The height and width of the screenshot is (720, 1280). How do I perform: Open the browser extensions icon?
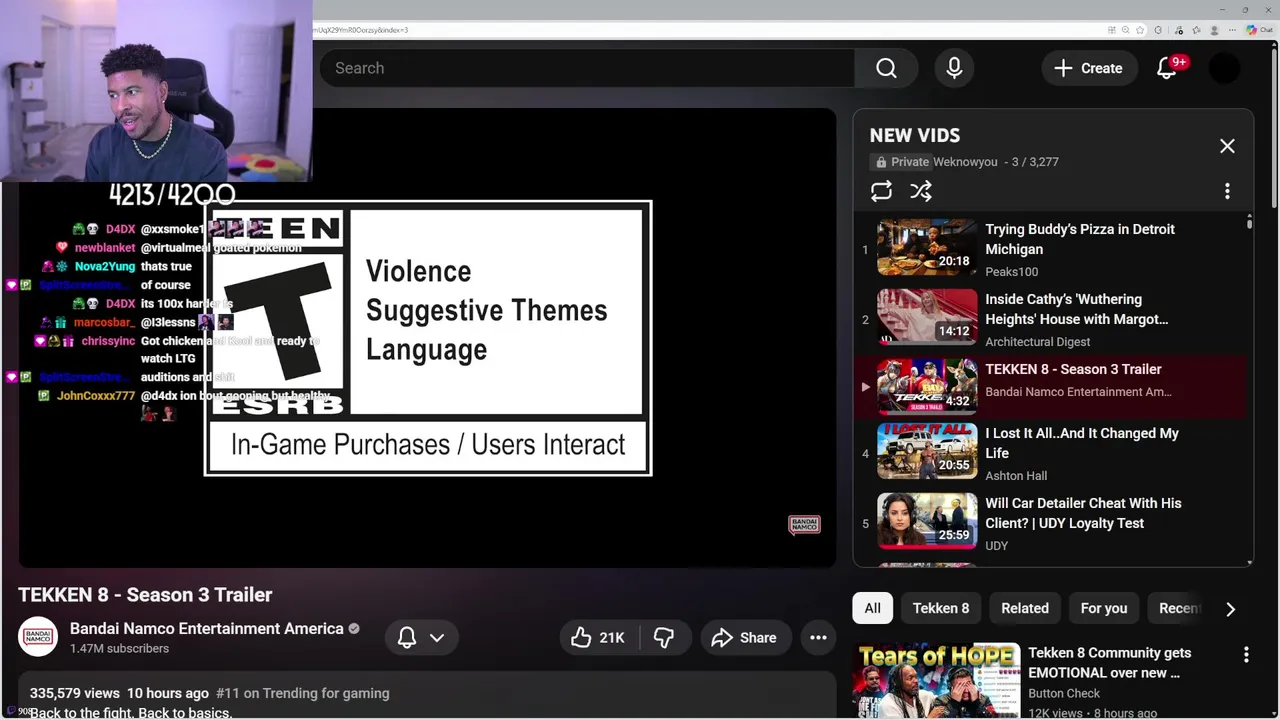click(x=1158, y=30)
